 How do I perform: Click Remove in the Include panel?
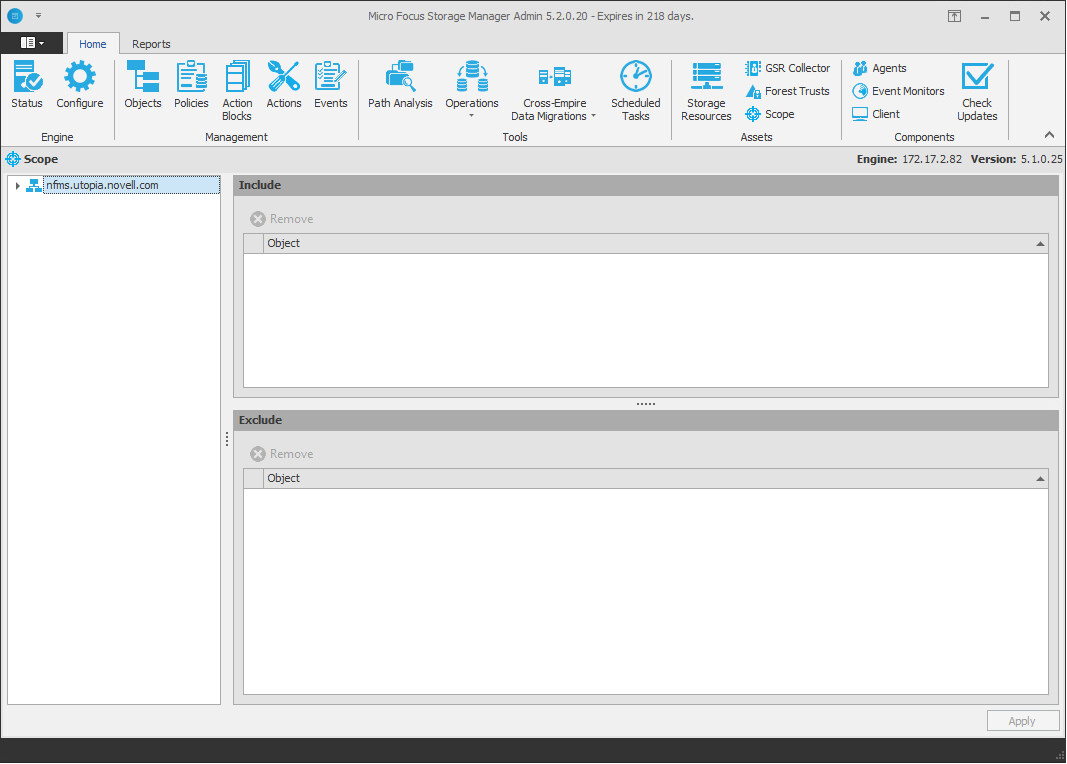(282, 219)
